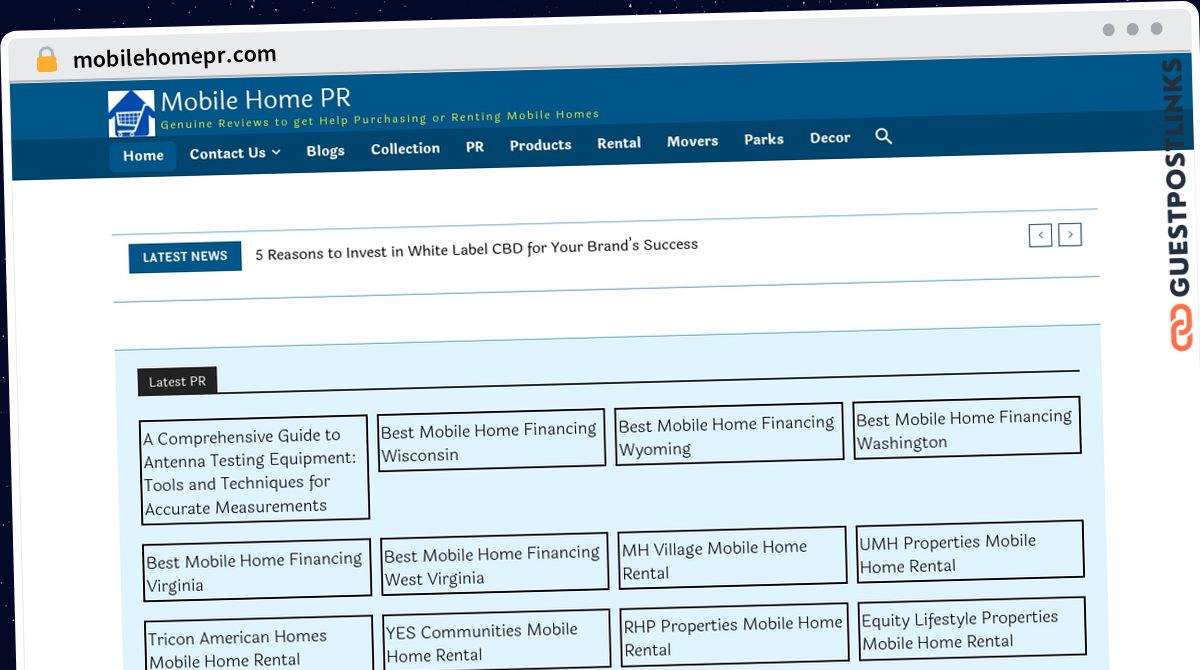This screenshot has width=1200, height=670.
Task: Click the padlock icon beside the URL
Action: (46, 60)
